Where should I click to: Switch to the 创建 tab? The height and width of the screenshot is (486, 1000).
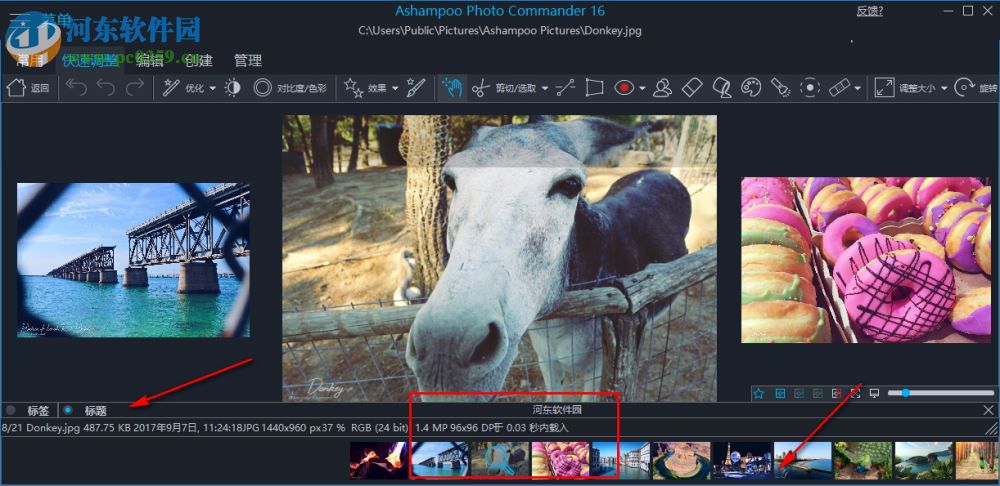tap(198, 61)
